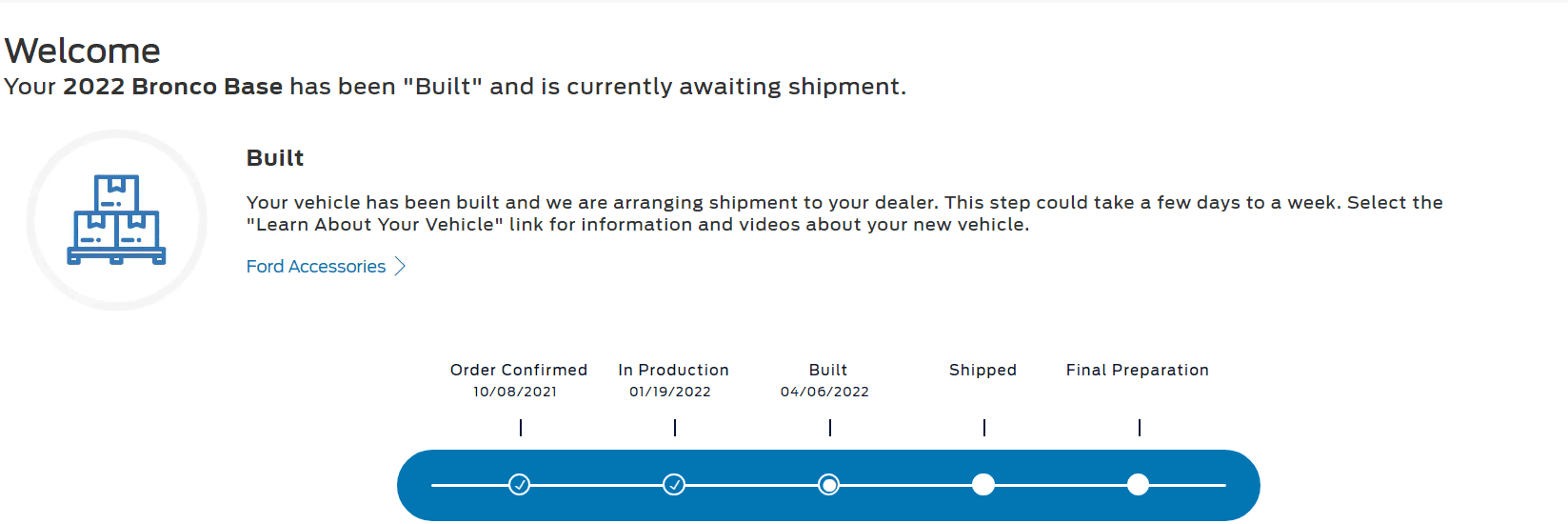Click the Order Confirmed step label
The image size is (1568, 524).
coord(519,370)
